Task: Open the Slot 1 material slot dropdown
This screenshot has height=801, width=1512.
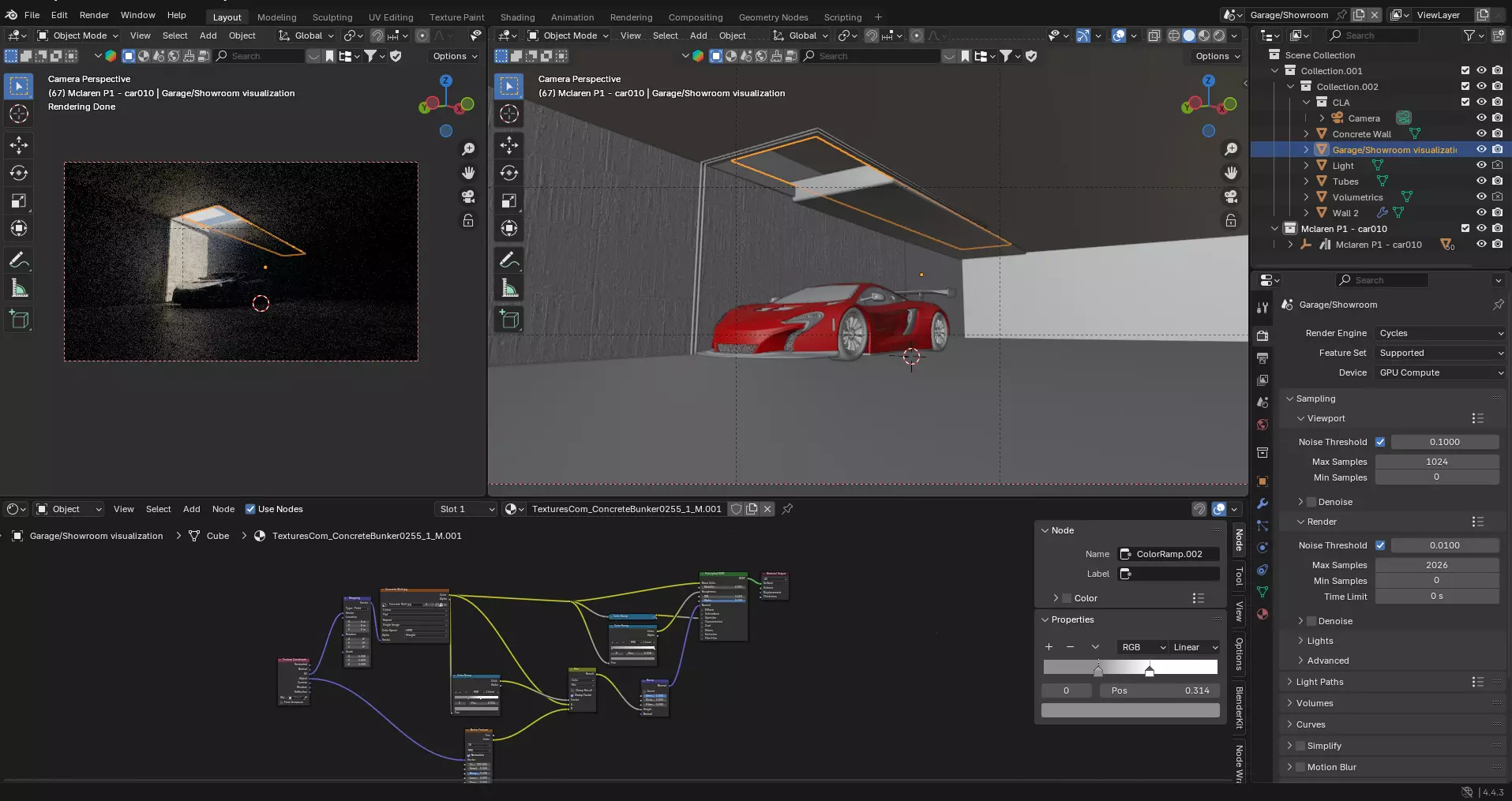Action: pyautogui.click(x=466, y=509)
